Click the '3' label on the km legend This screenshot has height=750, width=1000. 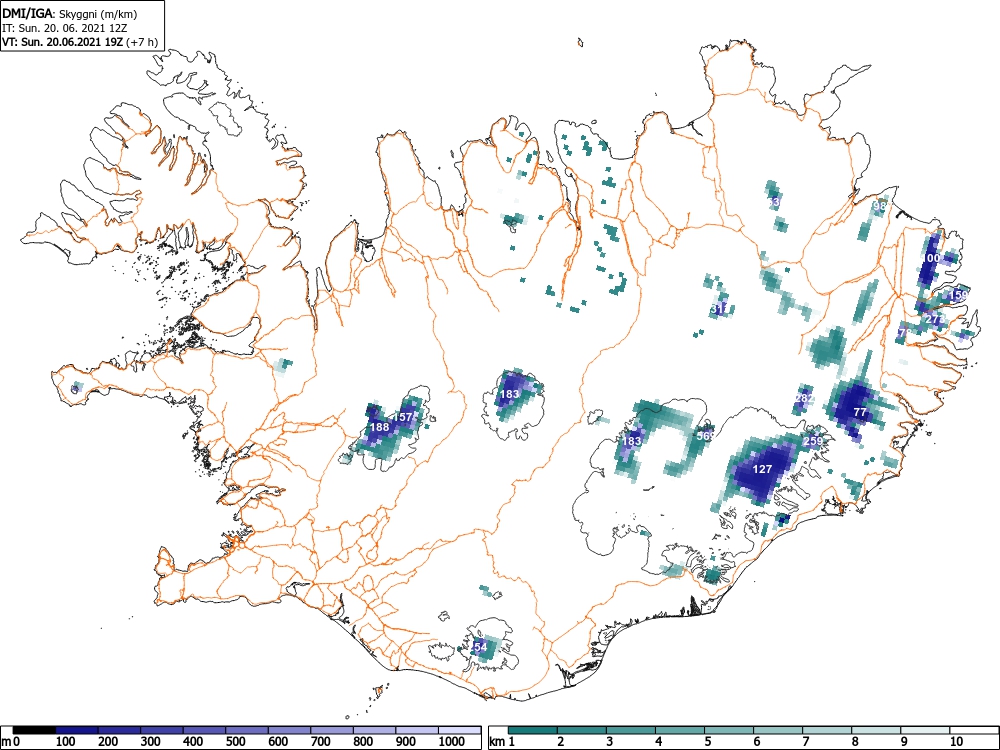click(x=610, y=742)
